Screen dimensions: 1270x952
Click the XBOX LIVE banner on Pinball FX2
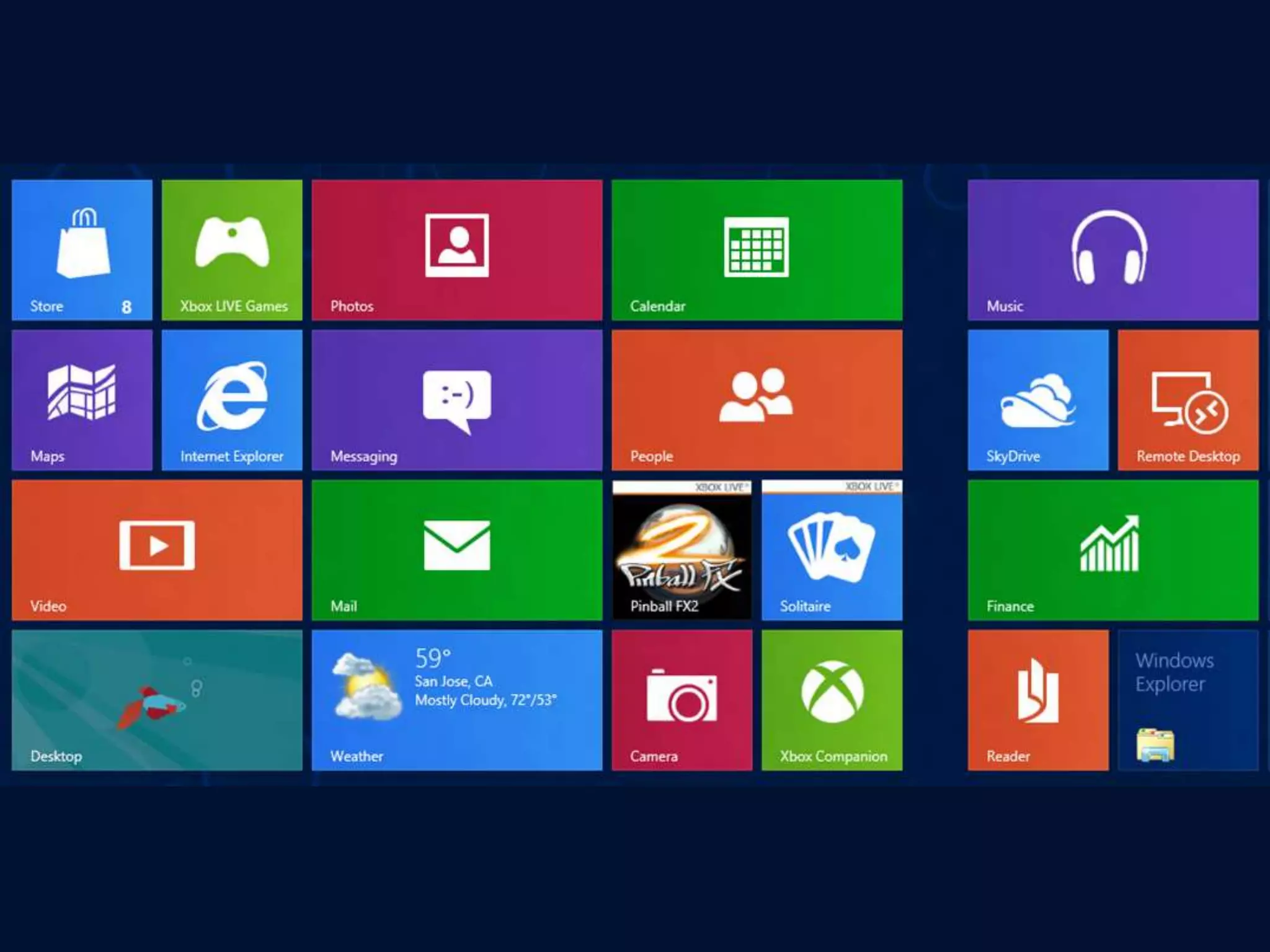point(682,487)
